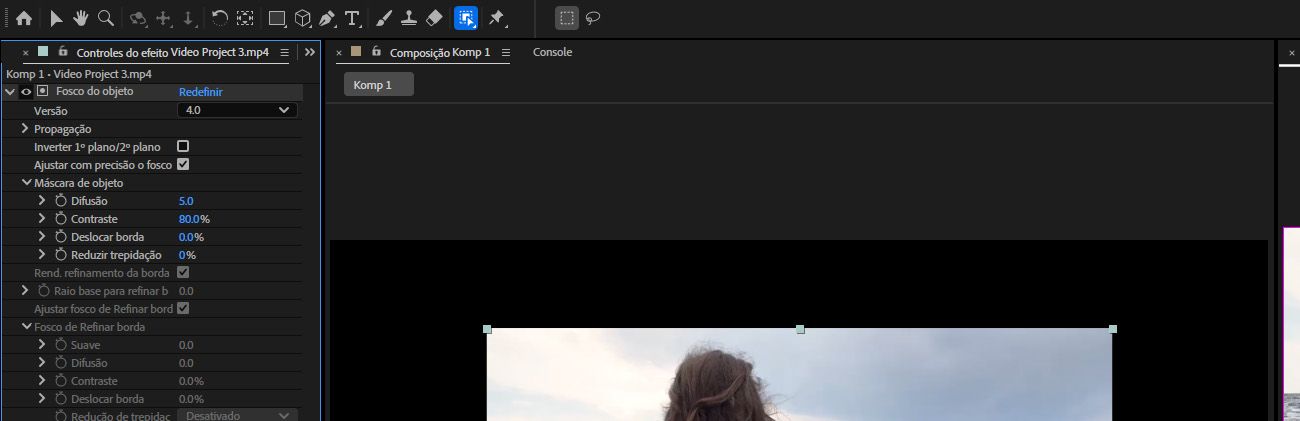Screen dimensions: 1300x421
Task: Click top-right layer handle in composition
Action: point(1113,329)
